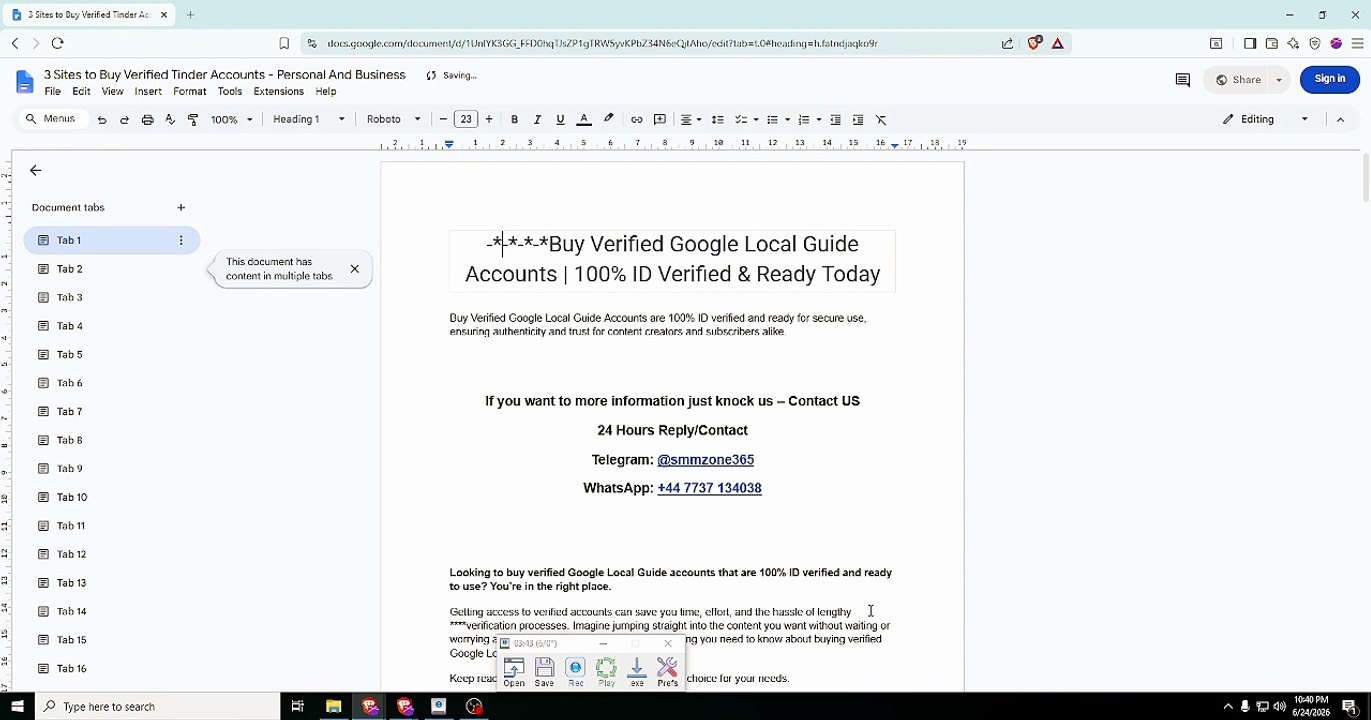1371x720 pixels.
Task: Open Tab 1 options three-dot menu
Action: click(x=181, y=241)
